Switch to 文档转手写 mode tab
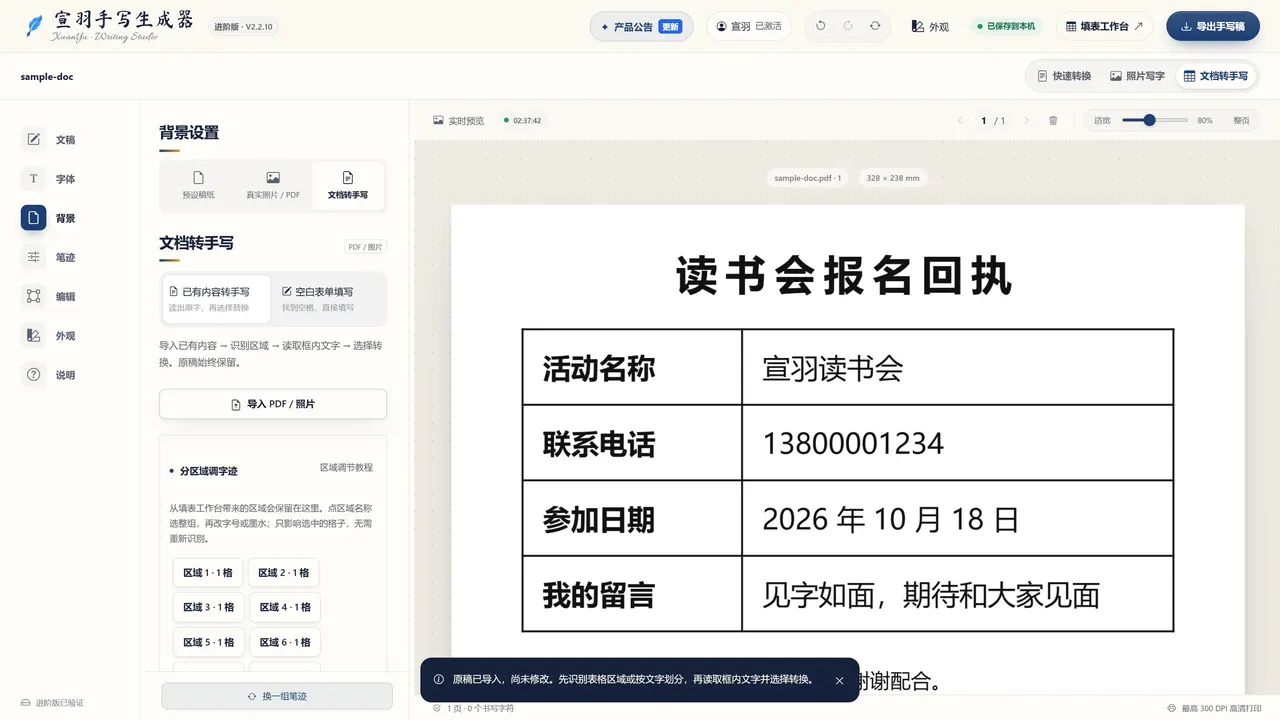The height and width of the screenshot is (720, 1280). tap(1215, 76)
